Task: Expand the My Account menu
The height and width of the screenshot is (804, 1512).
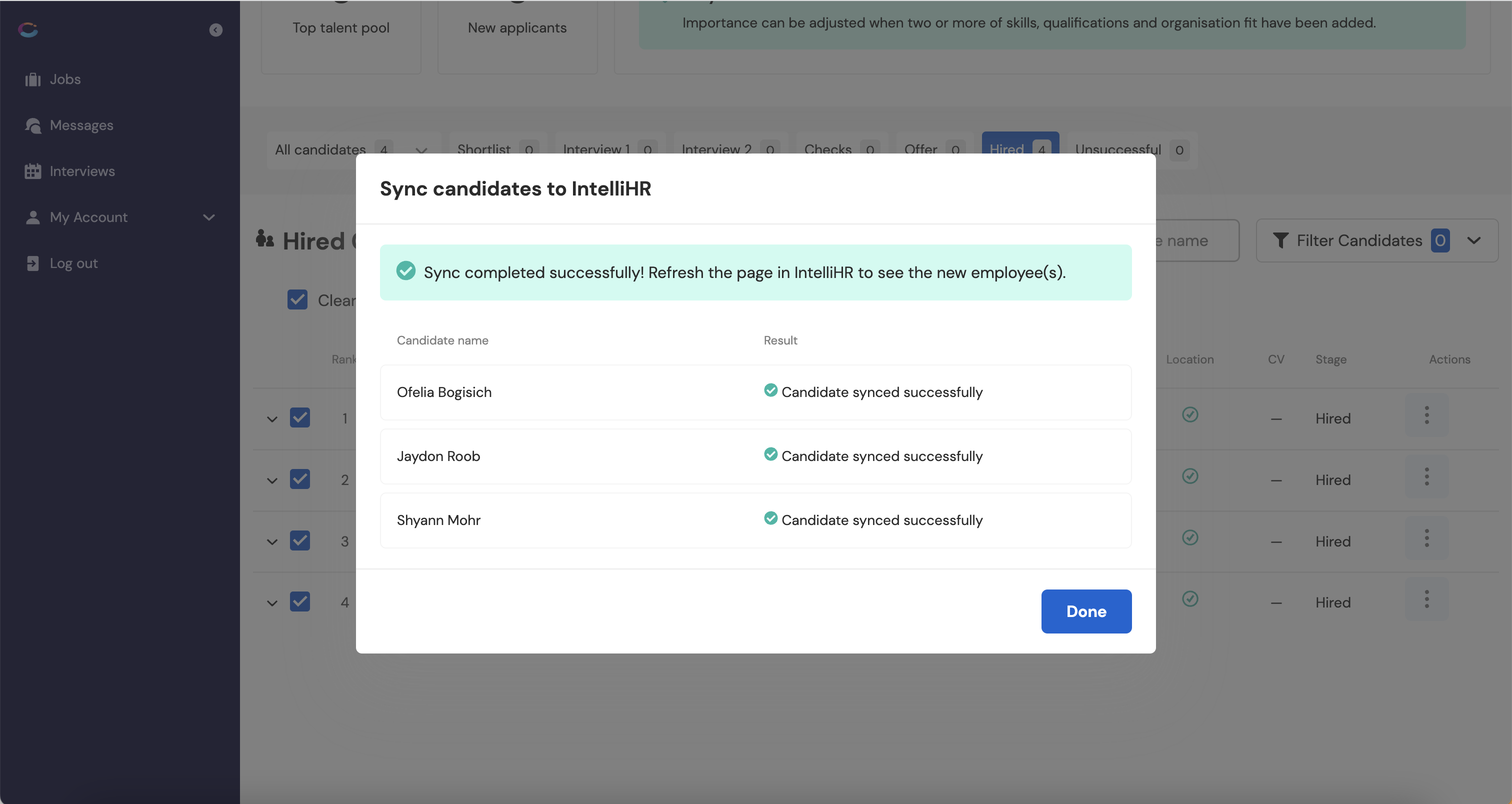Action: [x=119, y=217]
